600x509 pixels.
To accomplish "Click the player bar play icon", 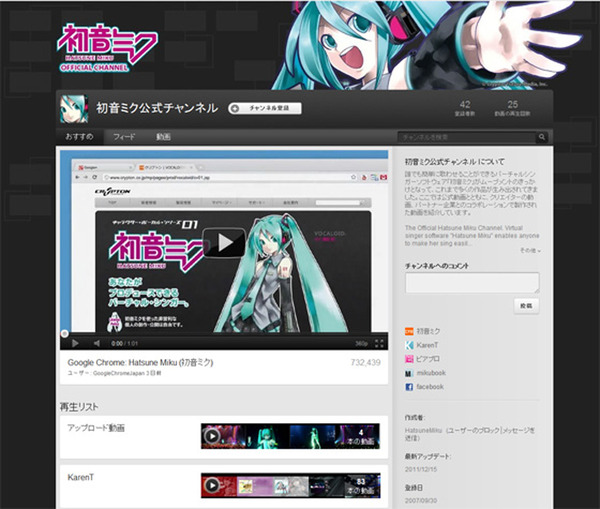I will (75, 343).
